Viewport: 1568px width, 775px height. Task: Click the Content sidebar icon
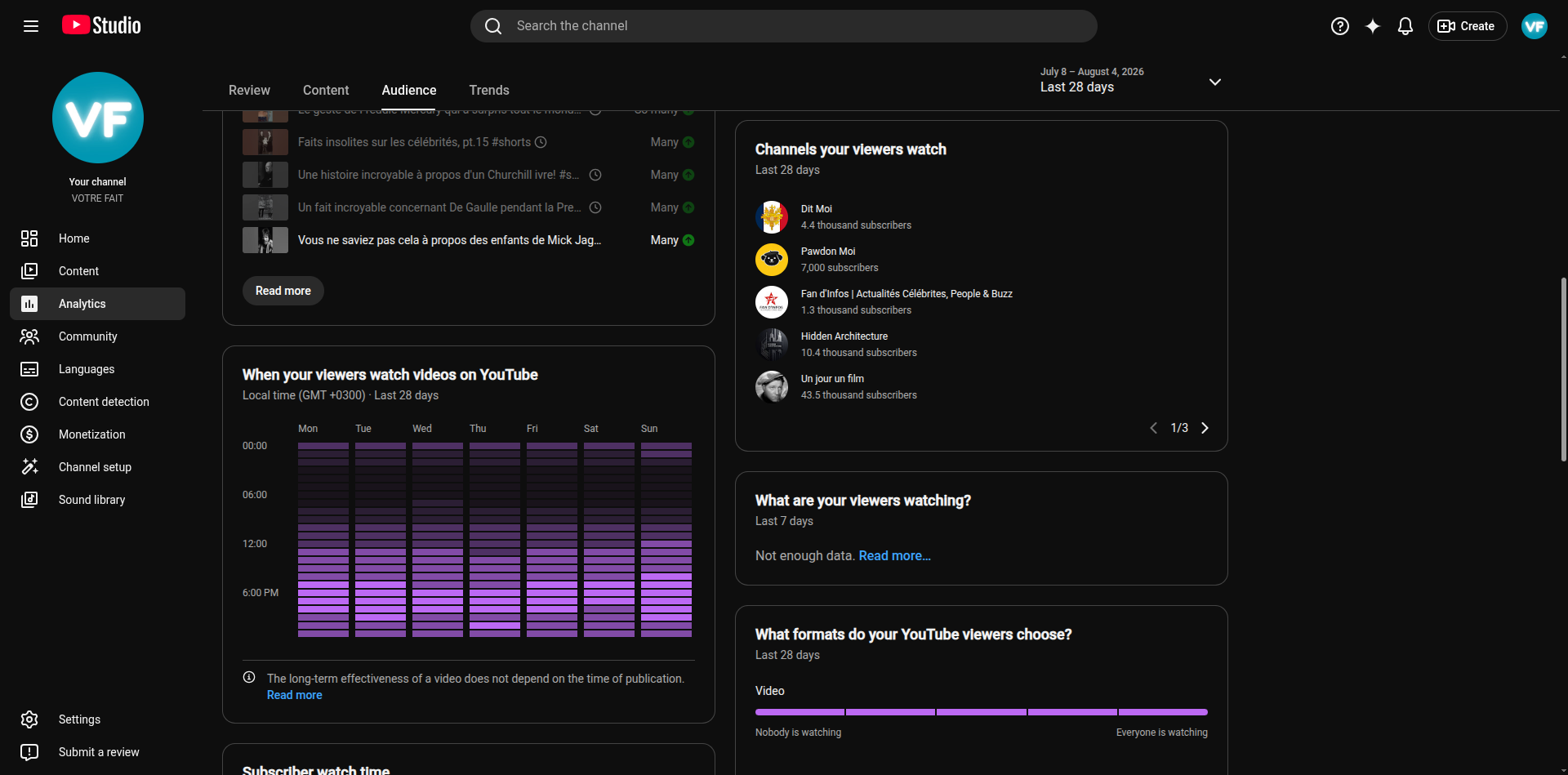pos(29,271)
